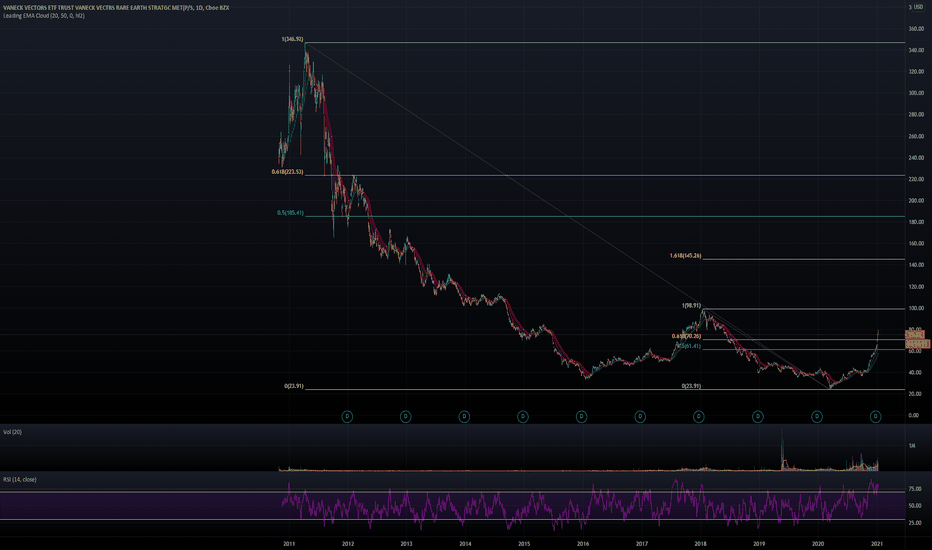Click the 1.618(145.26) Fibonacci extension label
This screenshot has width=932, height=550.
tap(685, 256)
